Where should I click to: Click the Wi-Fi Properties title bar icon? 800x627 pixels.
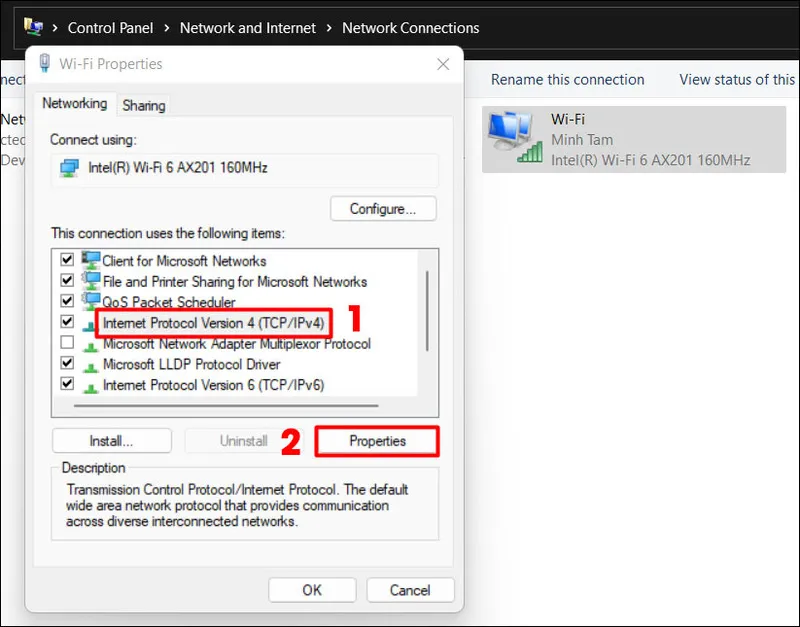point(44,64)
